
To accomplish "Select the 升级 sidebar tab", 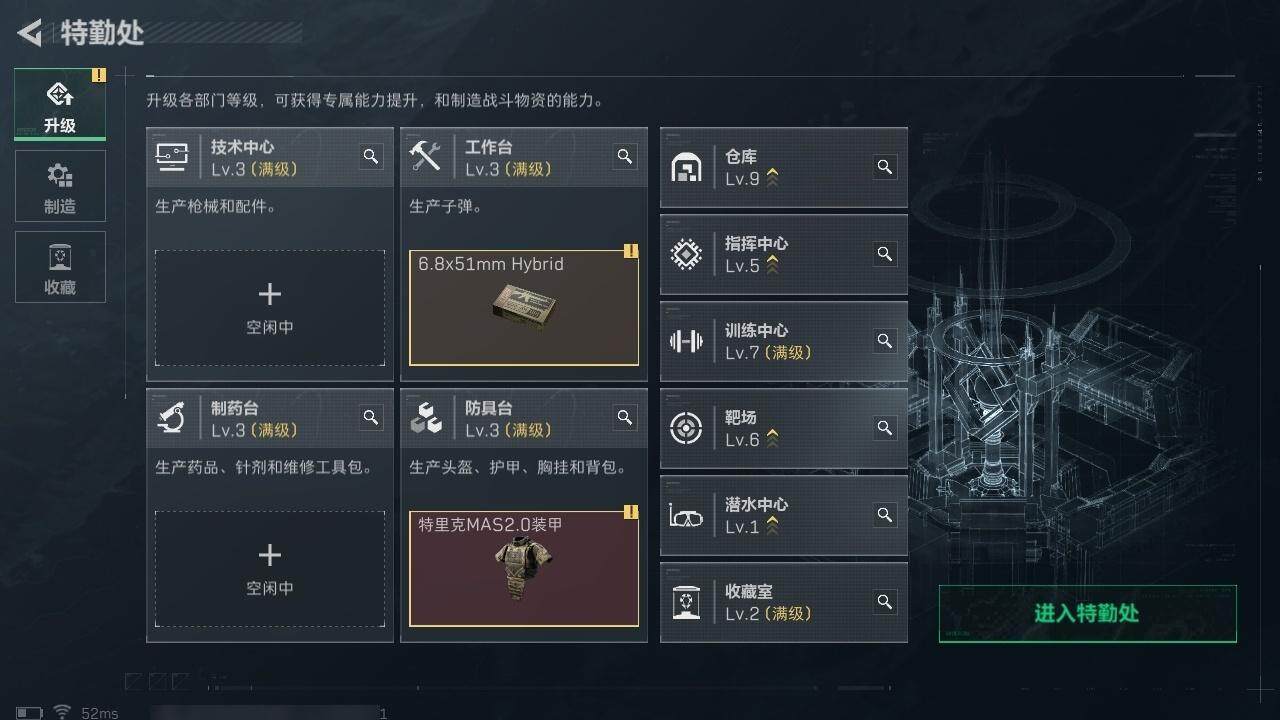I will 60,105.
